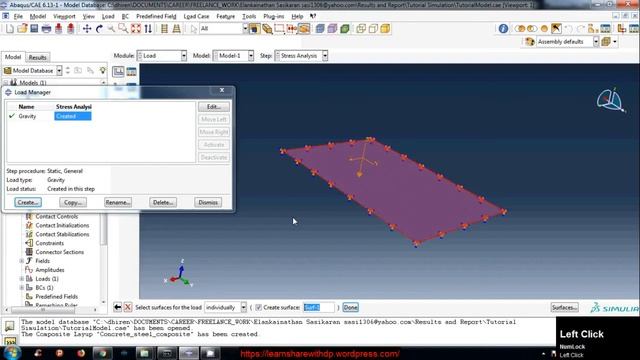Click the Done button in prompt

coord(350,307)
